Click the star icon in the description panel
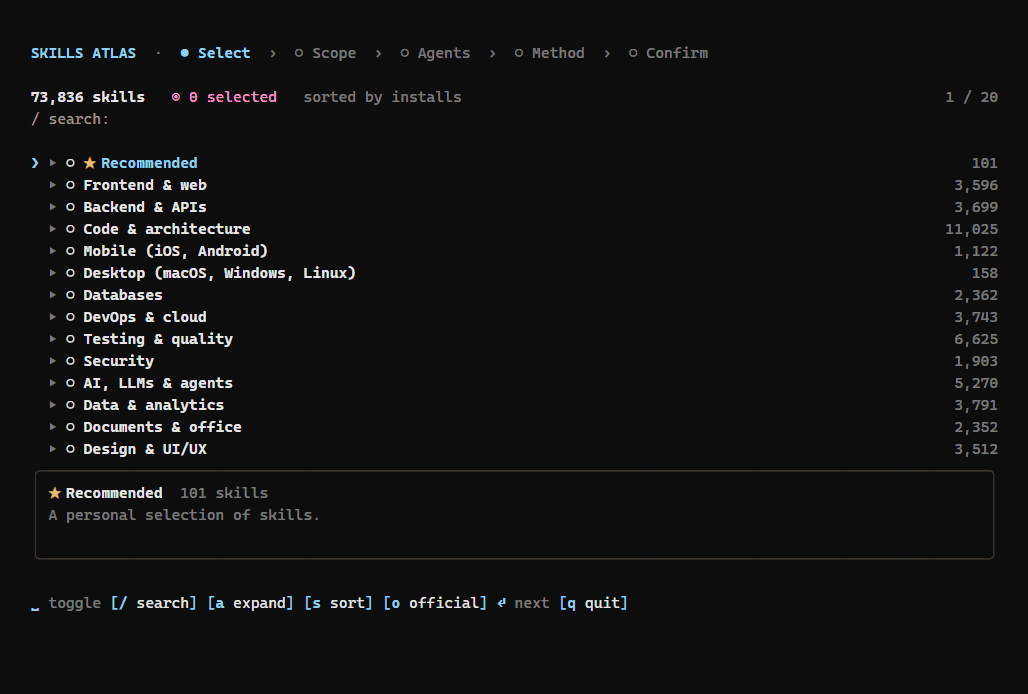1028x694 pixels. [55, 493]
